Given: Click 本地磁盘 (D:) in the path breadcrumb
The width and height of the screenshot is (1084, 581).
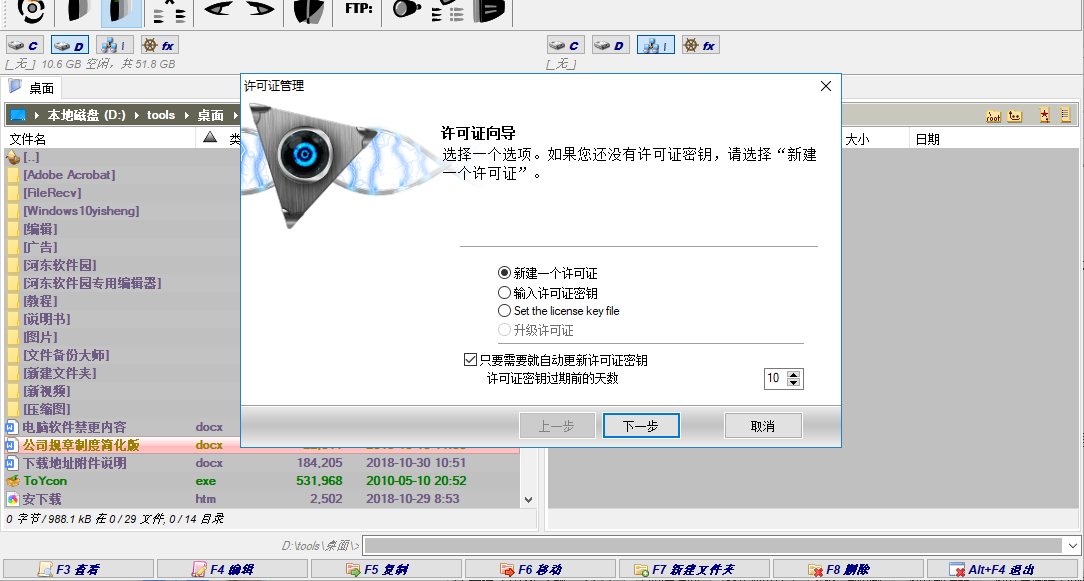Looking at the screenshot, I should tap(86, 116).
